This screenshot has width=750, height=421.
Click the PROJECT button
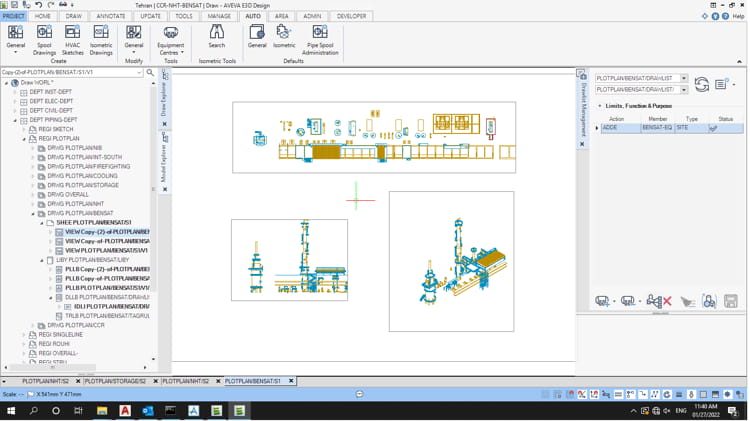pos(13,16)
